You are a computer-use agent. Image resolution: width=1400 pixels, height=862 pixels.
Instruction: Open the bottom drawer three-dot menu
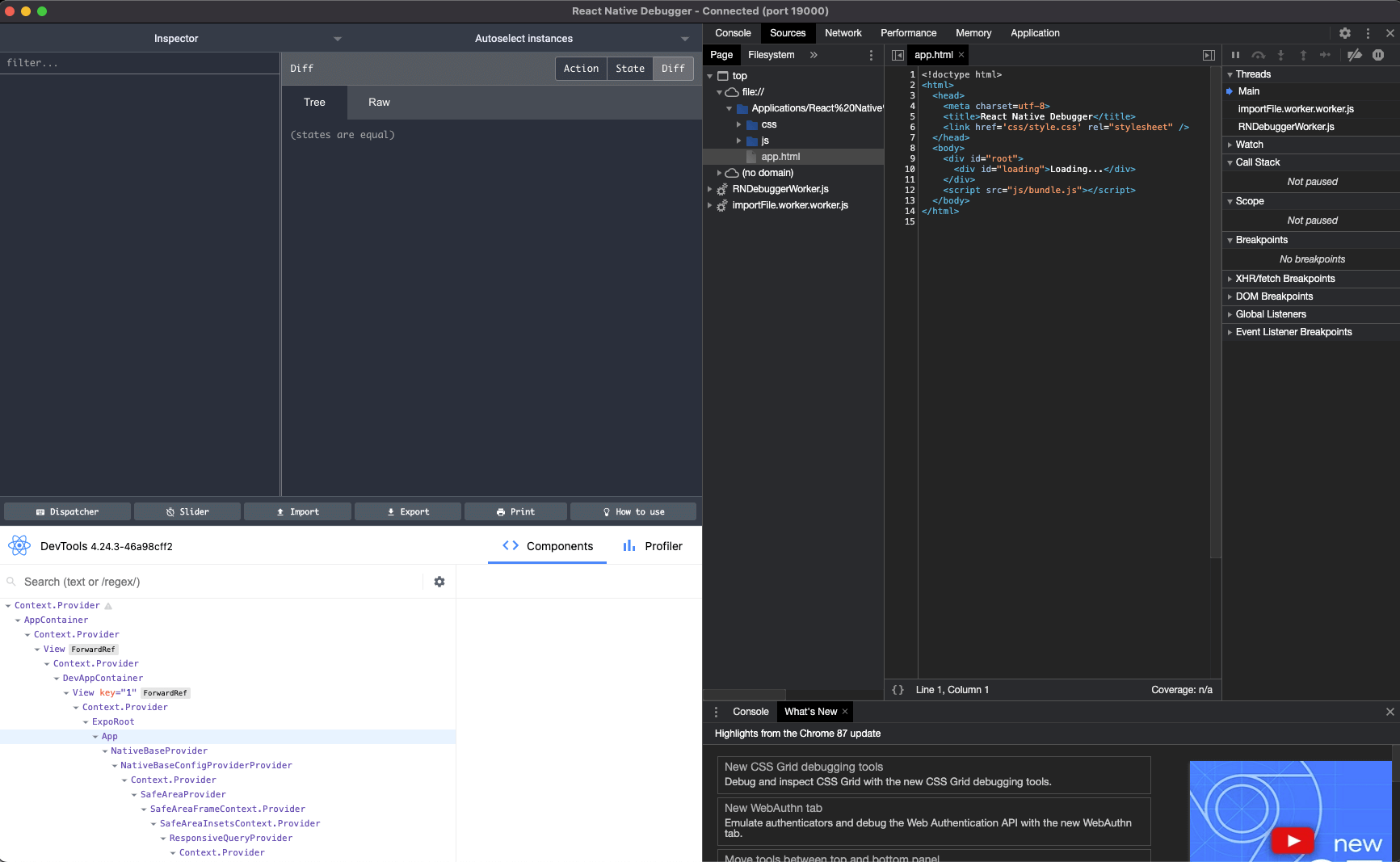click(x=716, y=712)
